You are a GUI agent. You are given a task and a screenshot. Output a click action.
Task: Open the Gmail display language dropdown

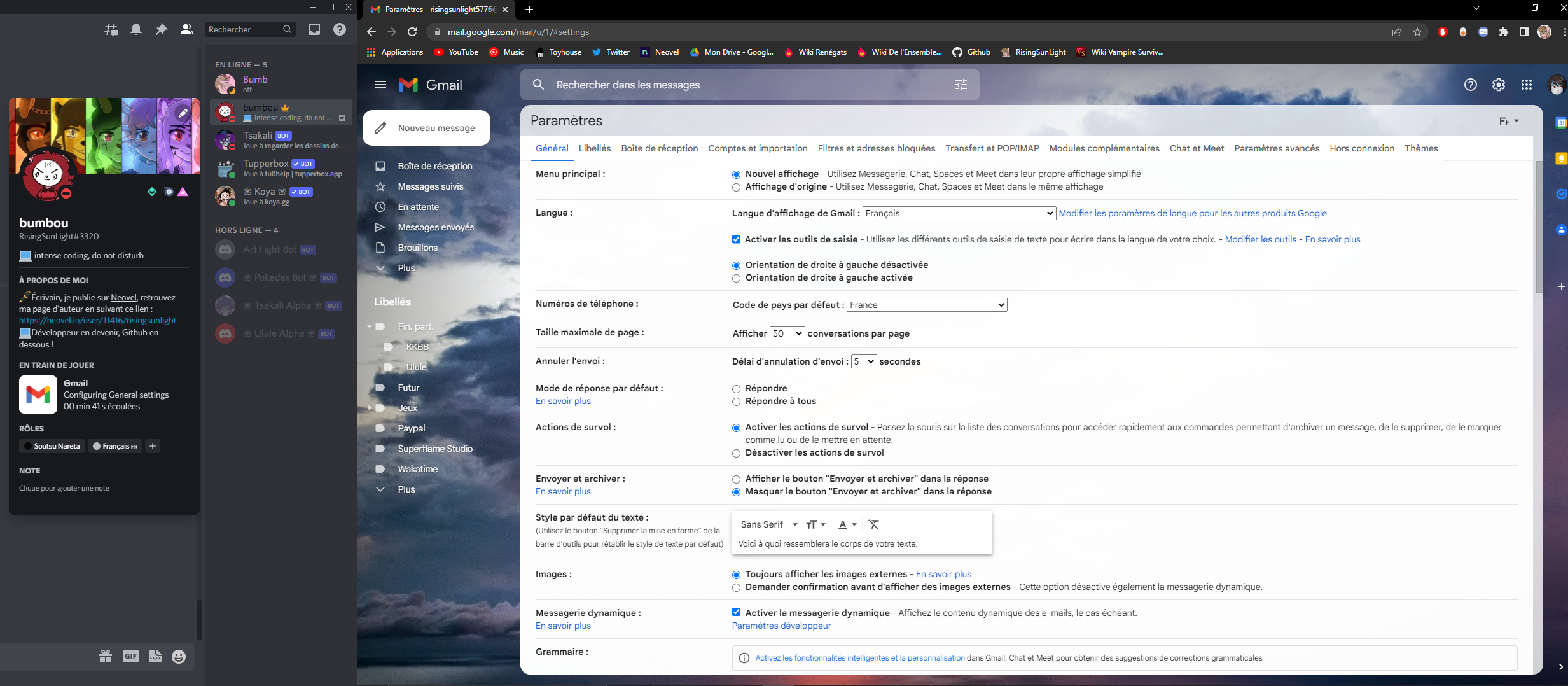(958, 213)
